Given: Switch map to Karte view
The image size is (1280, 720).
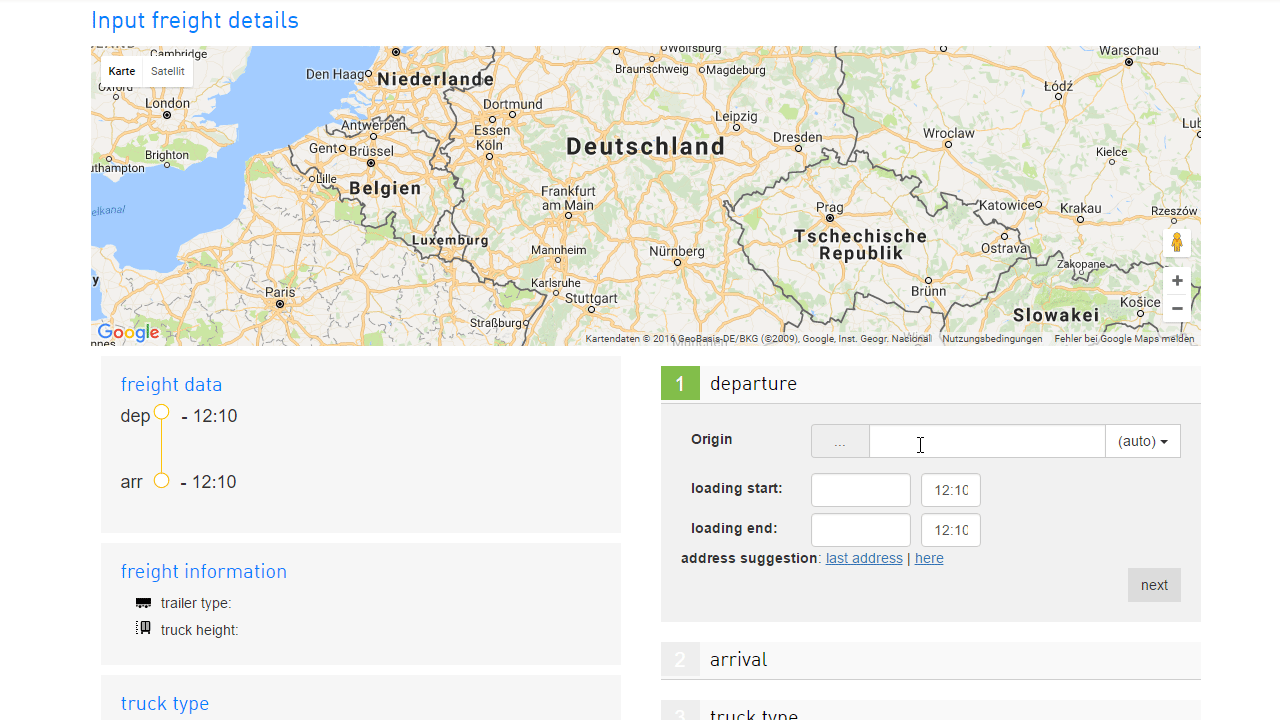Looking at the screenshot, I should click(x=122, y=71).
